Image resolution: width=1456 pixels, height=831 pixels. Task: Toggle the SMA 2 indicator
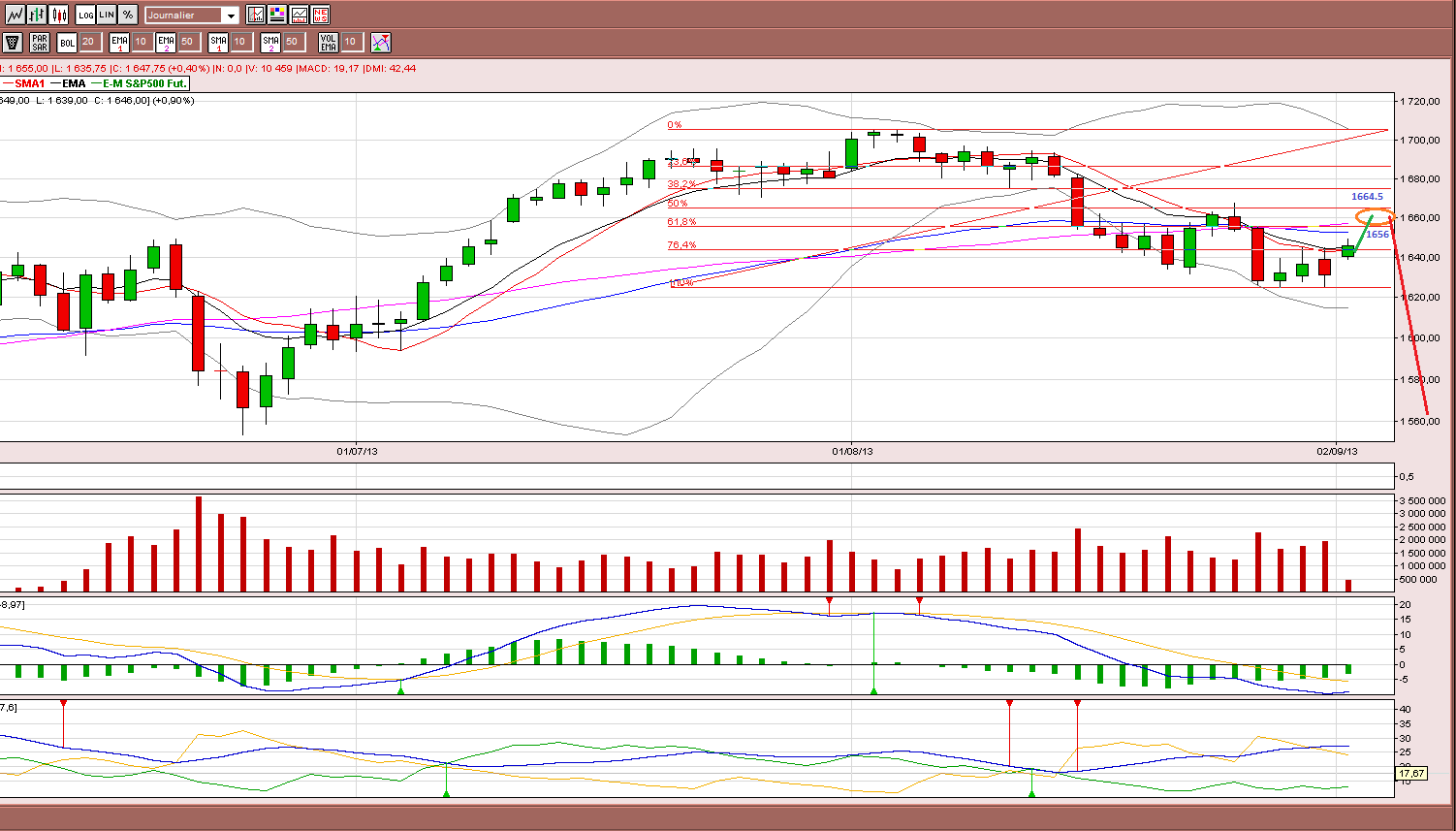270,42
